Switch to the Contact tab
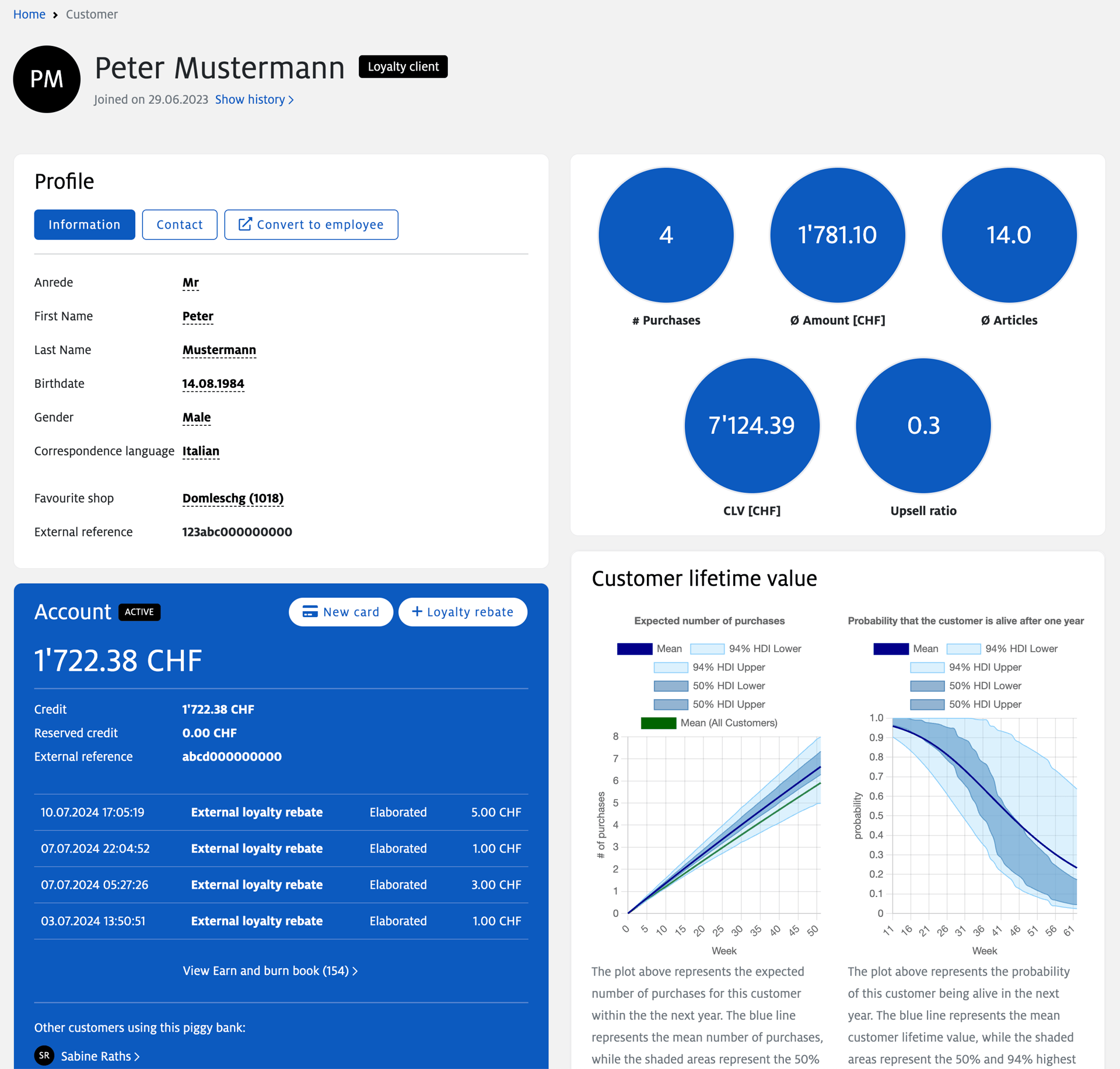The width and height of the screenshot is (1120, 1069). (x=180, y=225)
